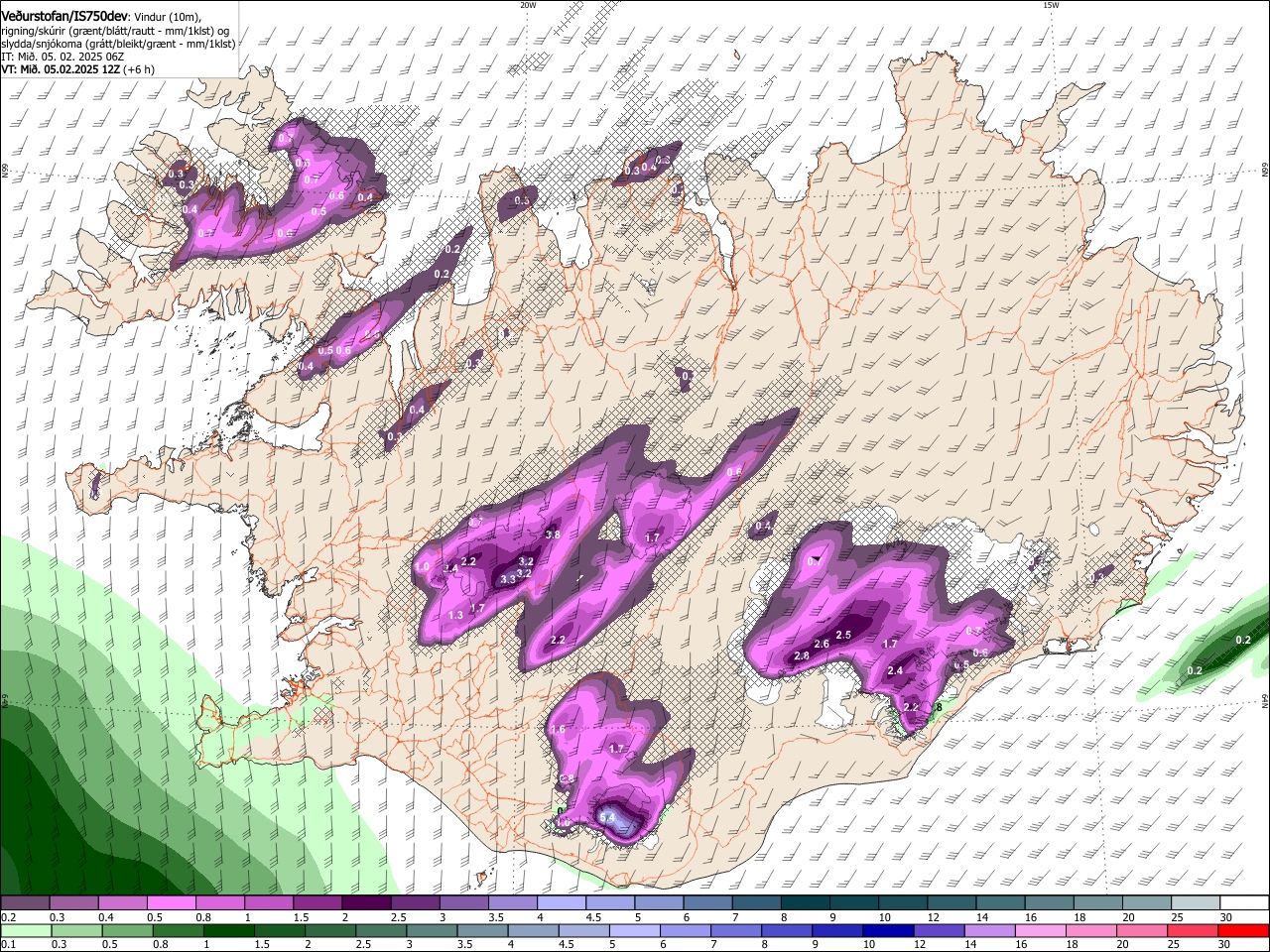The height and width of the screenshot is (952, 1270).
Task: Select the dark teal upper swatch between 8 and 9
Action: point(806,903)
